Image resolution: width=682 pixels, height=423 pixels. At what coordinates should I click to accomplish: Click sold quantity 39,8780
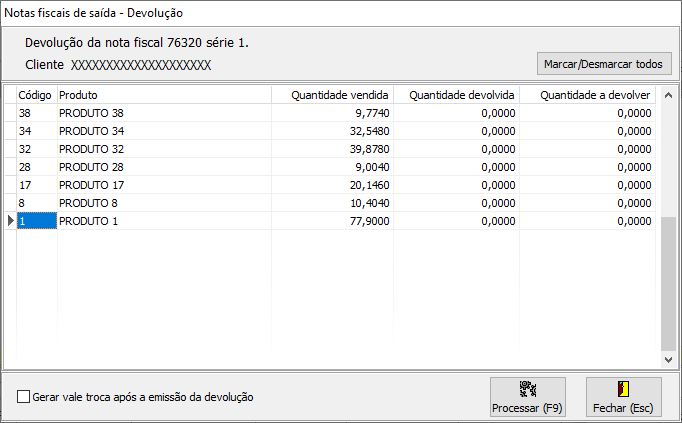point(332,149)
